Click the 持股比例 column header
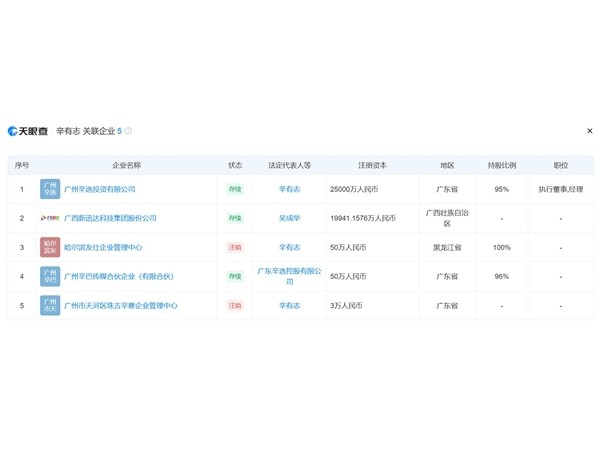Image resolution: width=600 pixels, height=450 pixels. point(502,165)
